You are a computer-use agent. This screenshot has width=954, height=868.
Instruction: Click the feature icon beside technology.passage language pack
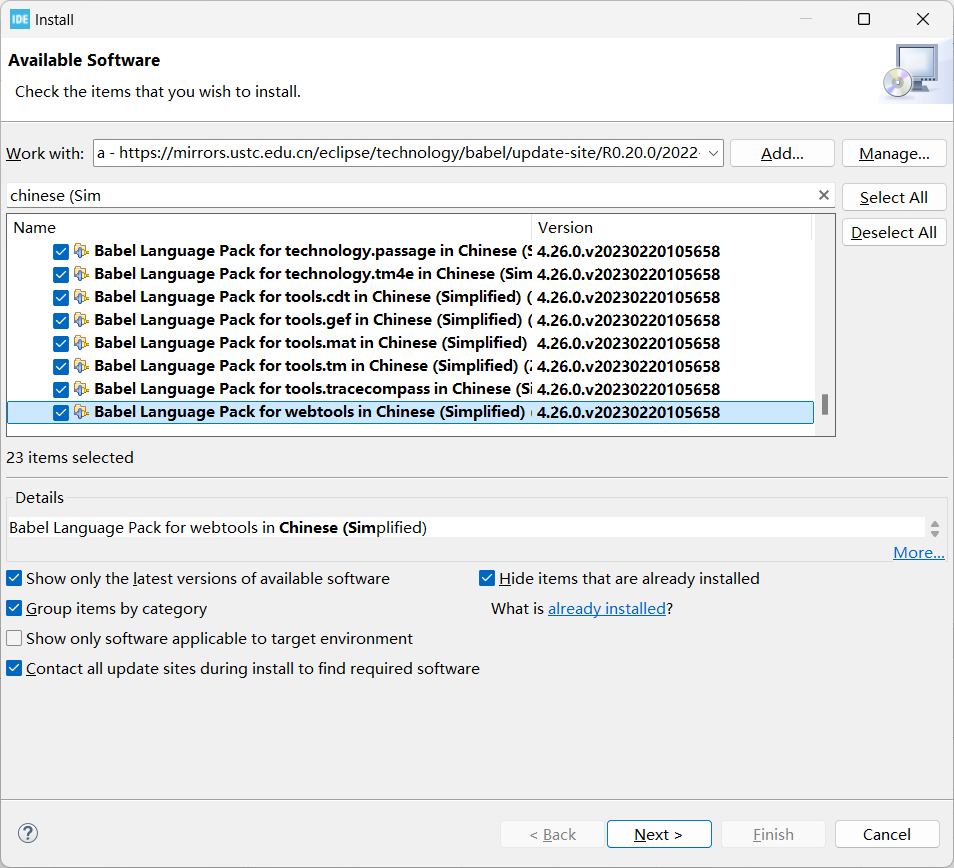82,251
